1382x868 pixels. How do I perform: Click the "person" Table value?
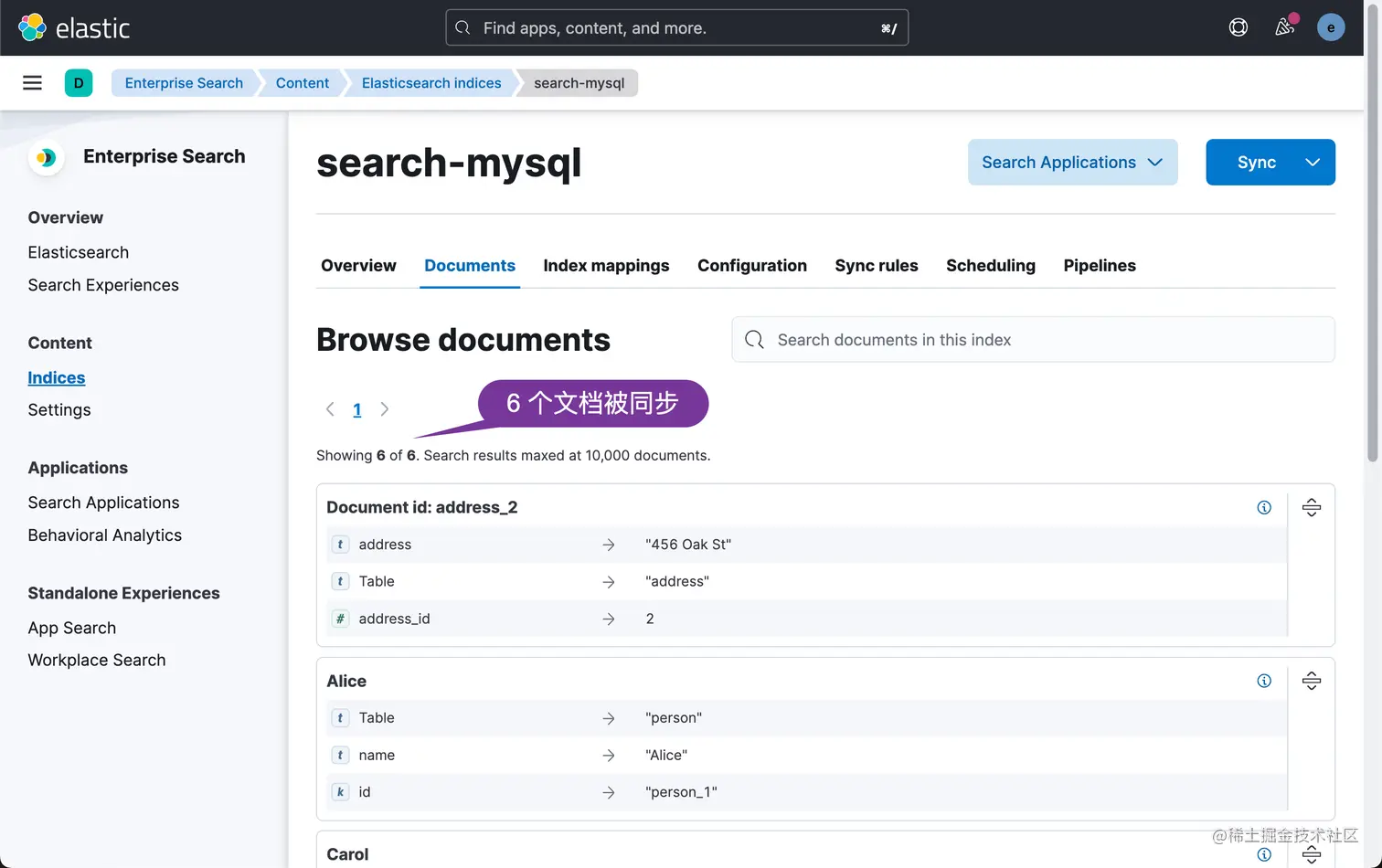[674, 718]
